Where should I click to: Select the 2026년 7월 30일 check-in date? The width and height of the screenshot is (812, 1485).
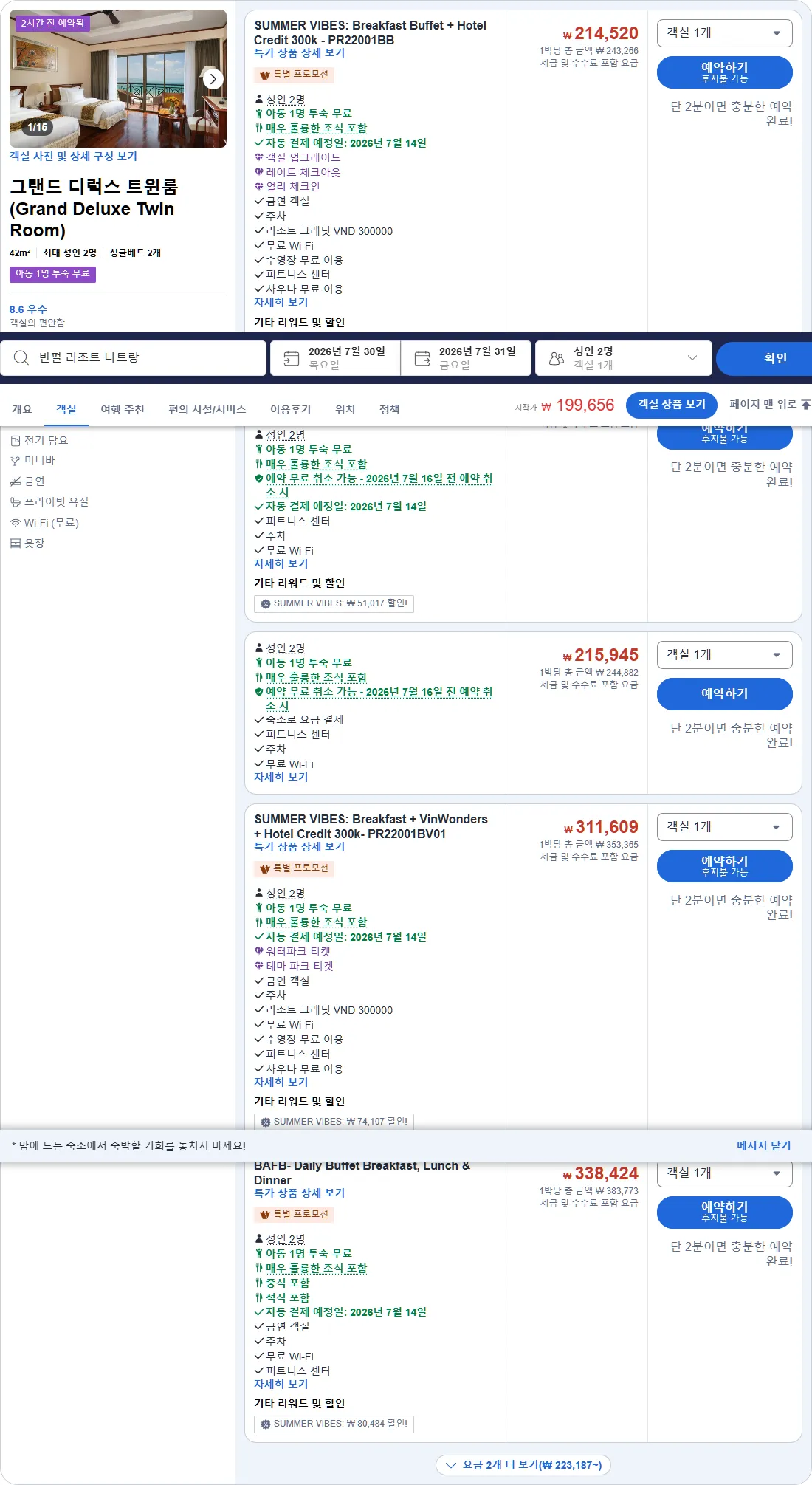(335, 358)
